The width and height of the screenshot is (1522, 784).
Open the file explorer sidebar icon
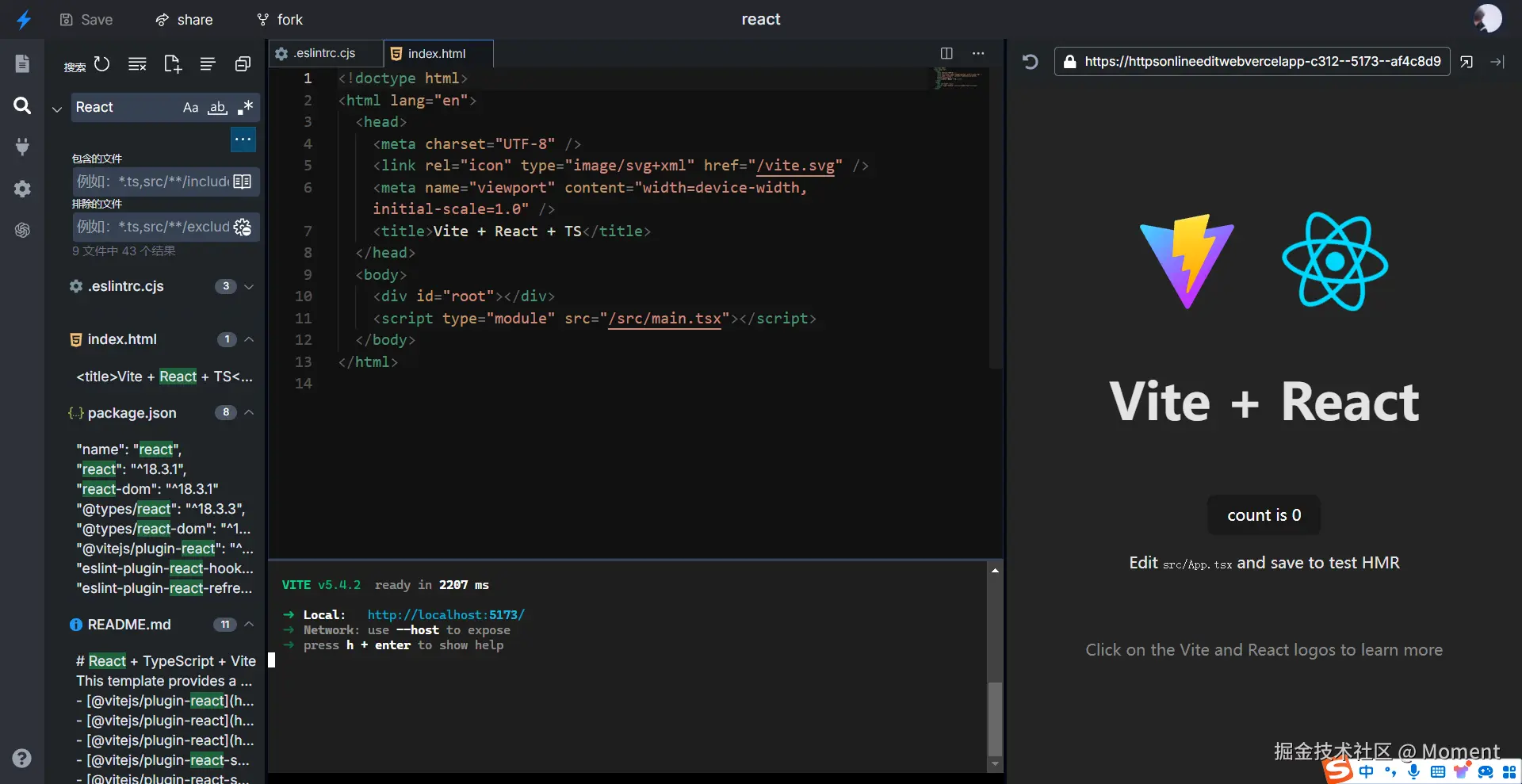click(x=22, y=63)
